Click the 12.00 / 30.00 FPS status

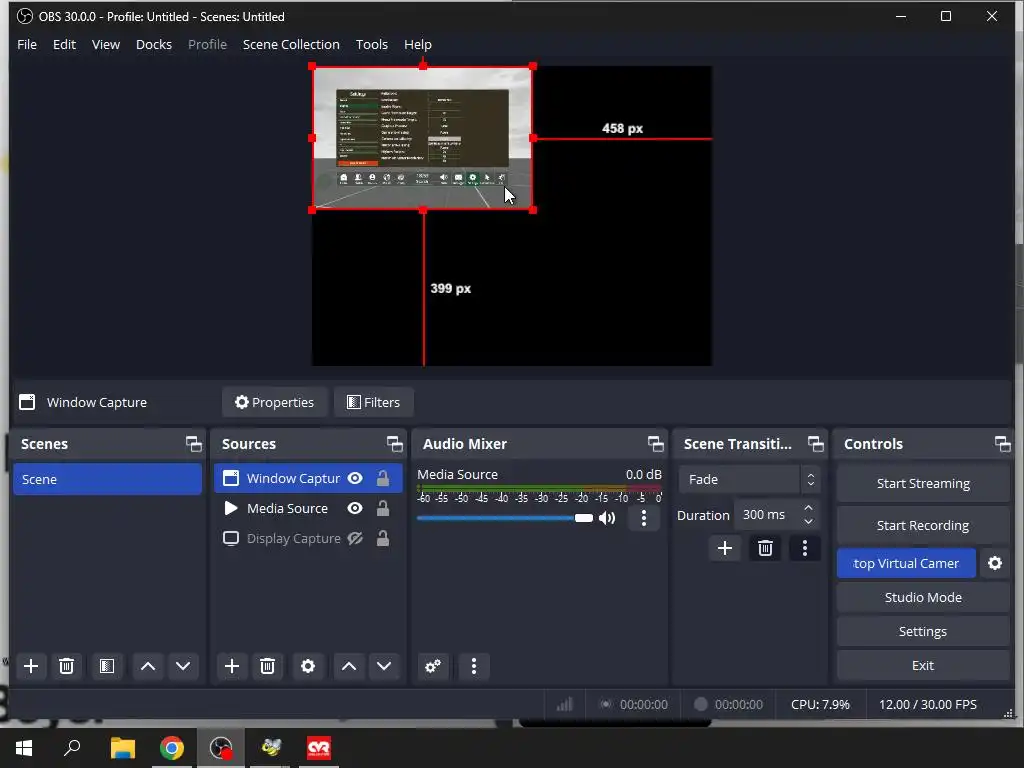click(927, 705)
